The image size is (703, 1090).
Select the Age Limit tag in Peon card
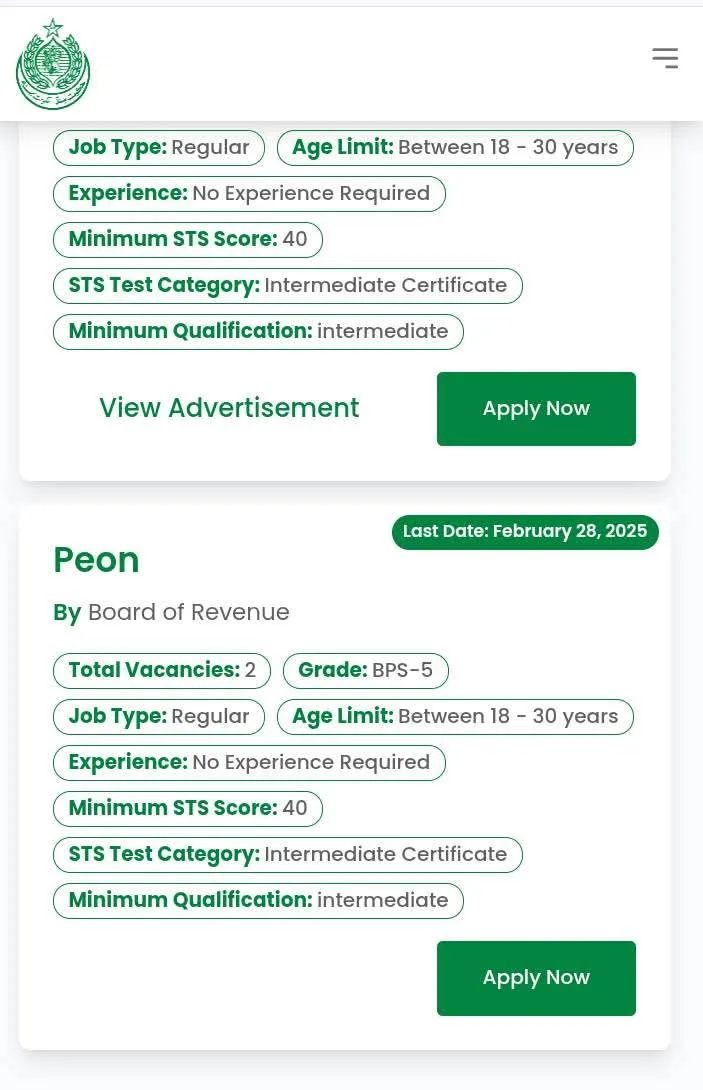[x=455, y=716]
